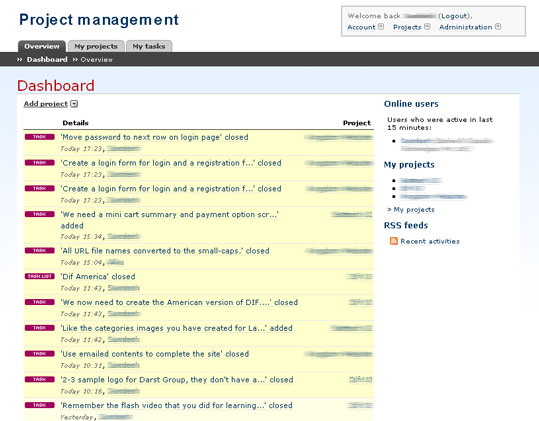
Task: Open 'Remember the flash video that you did for learning...' task
Action: point(176,406)
